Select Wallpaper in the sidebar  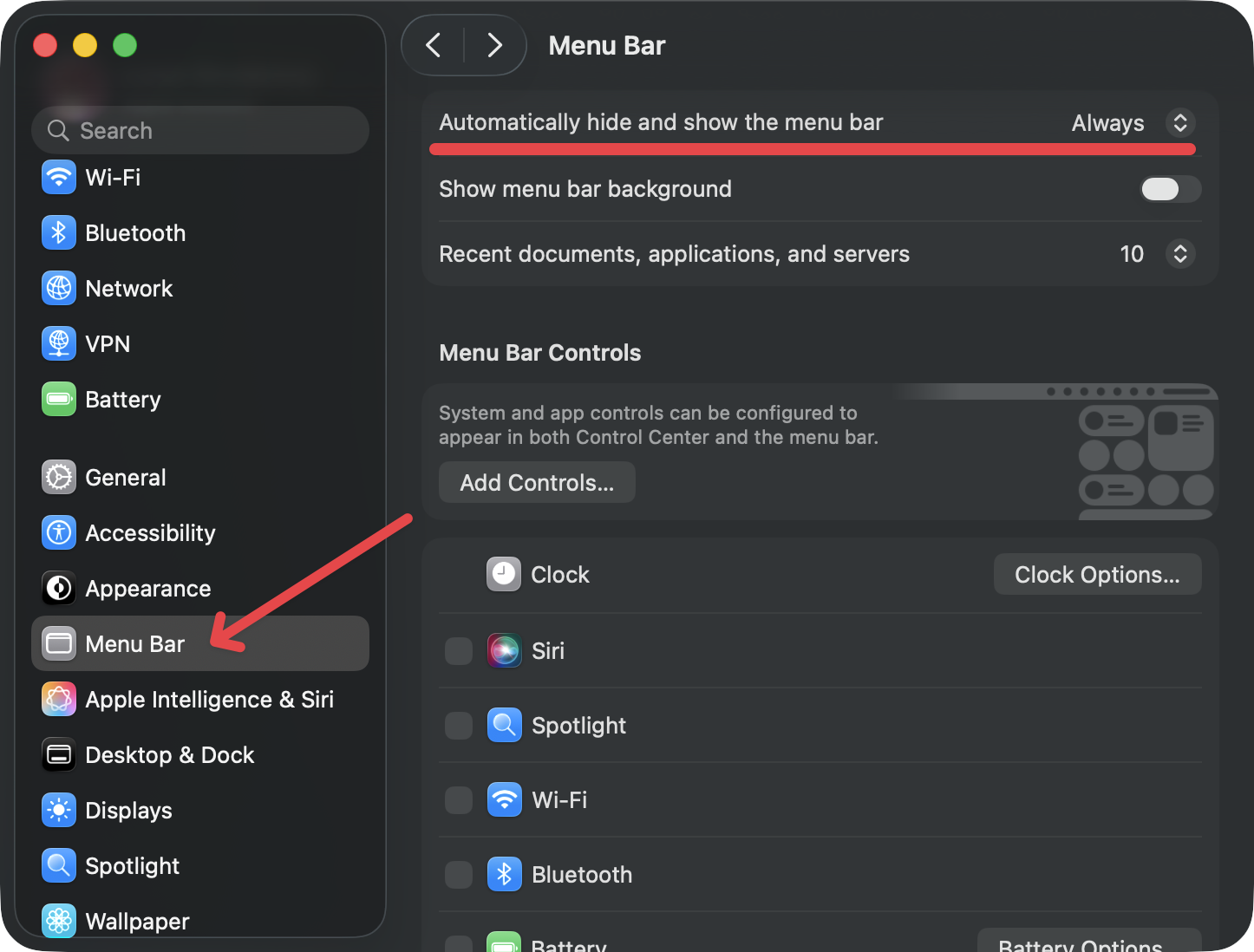pos(200,921)
